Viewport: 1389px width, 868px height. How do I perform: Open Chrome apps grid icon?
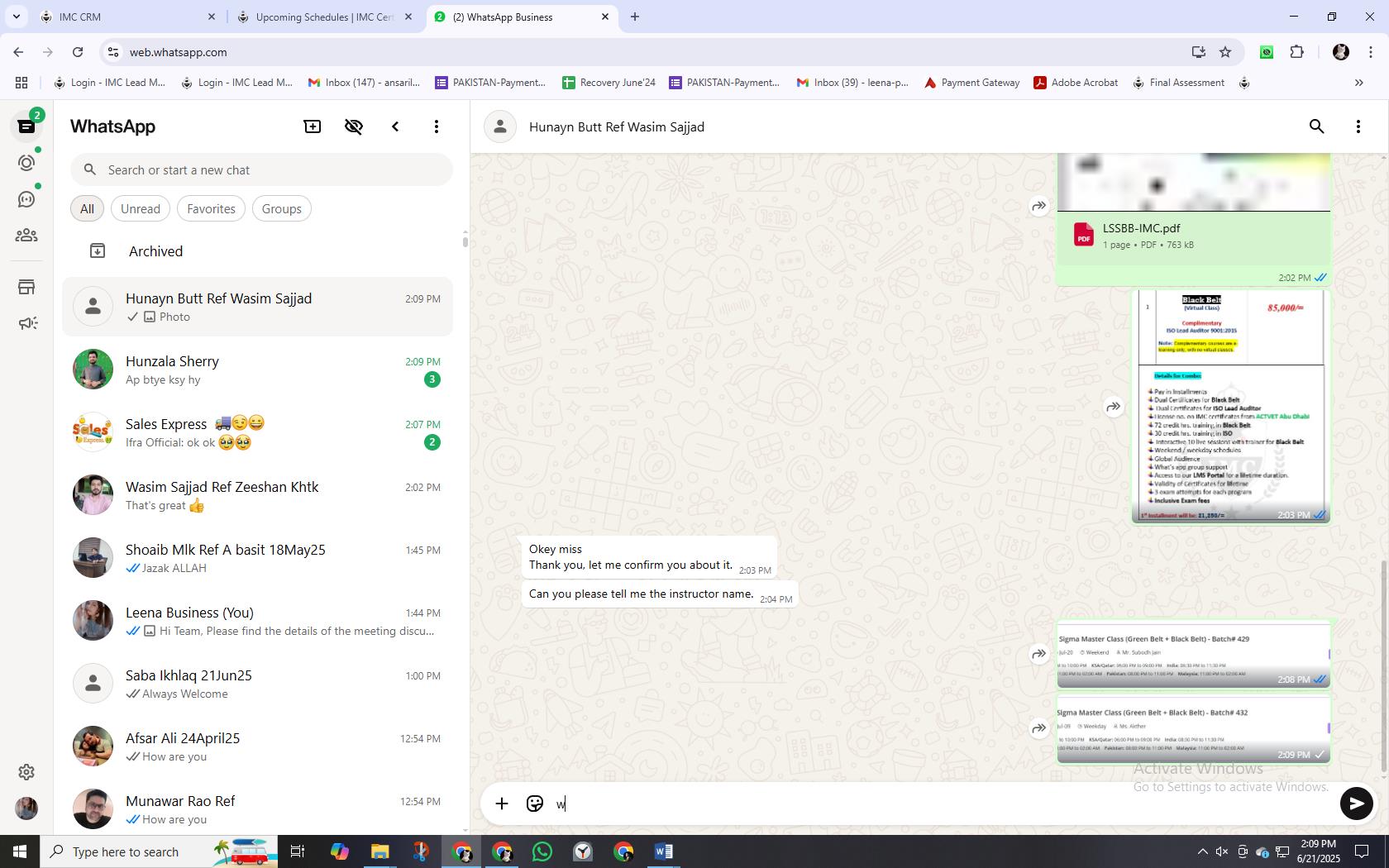pos(21,83)
